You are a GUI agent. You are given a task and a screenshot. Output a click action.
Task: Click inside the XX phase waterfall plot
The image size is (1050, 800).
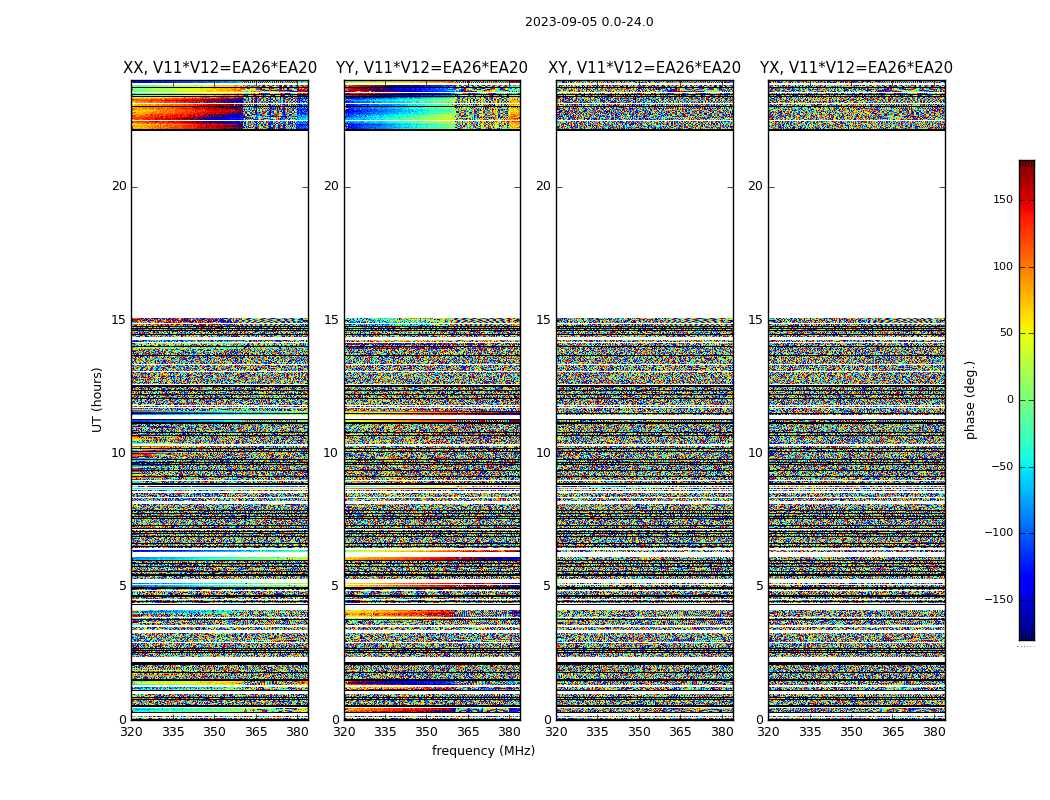pos(220,400)
